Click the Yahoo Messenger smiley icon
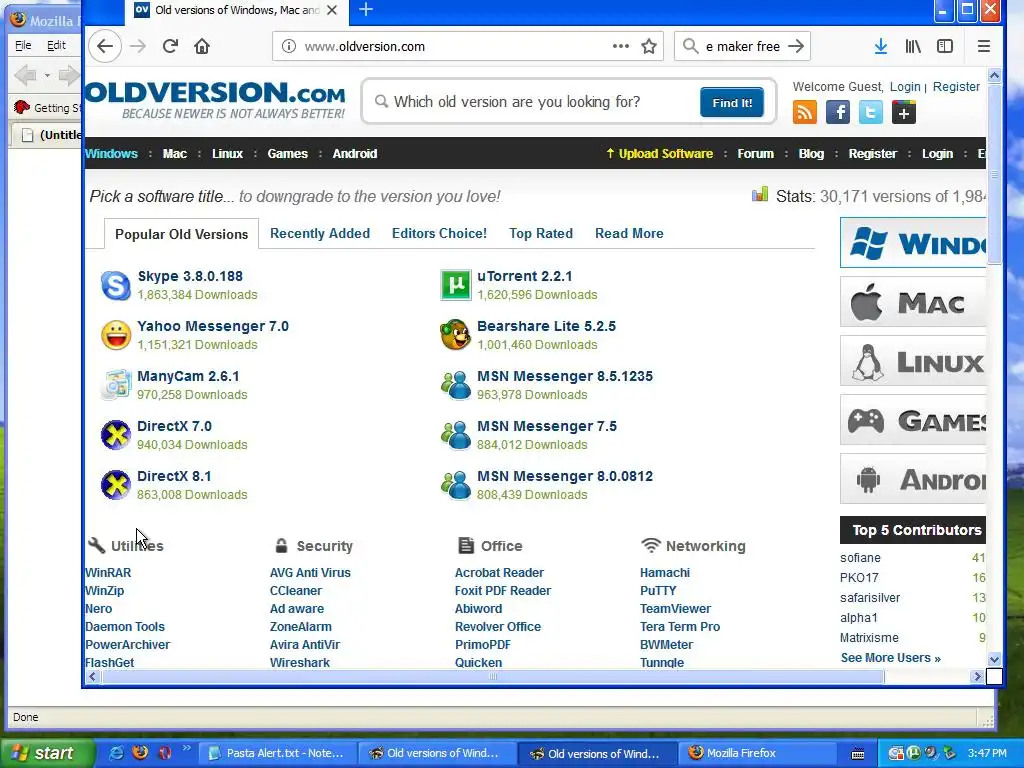1024x768 pixels. 116,335
